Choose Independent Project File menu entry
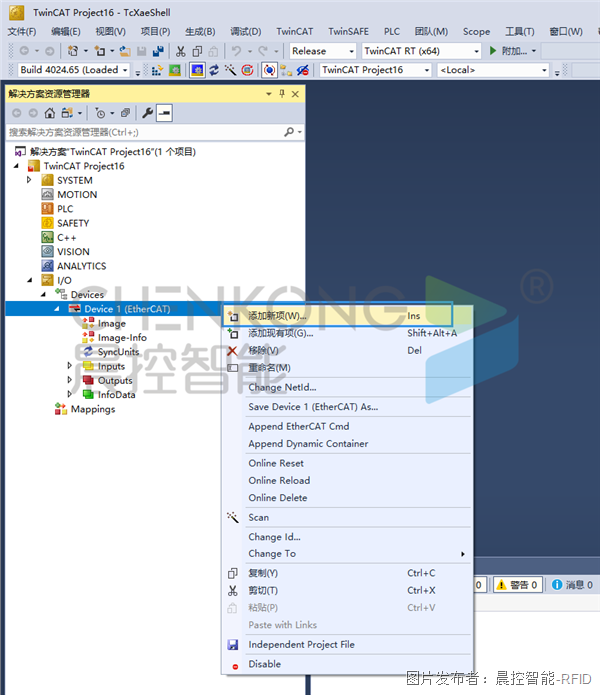Viewport: 600px width, 695px height. (x=347, y=644)
